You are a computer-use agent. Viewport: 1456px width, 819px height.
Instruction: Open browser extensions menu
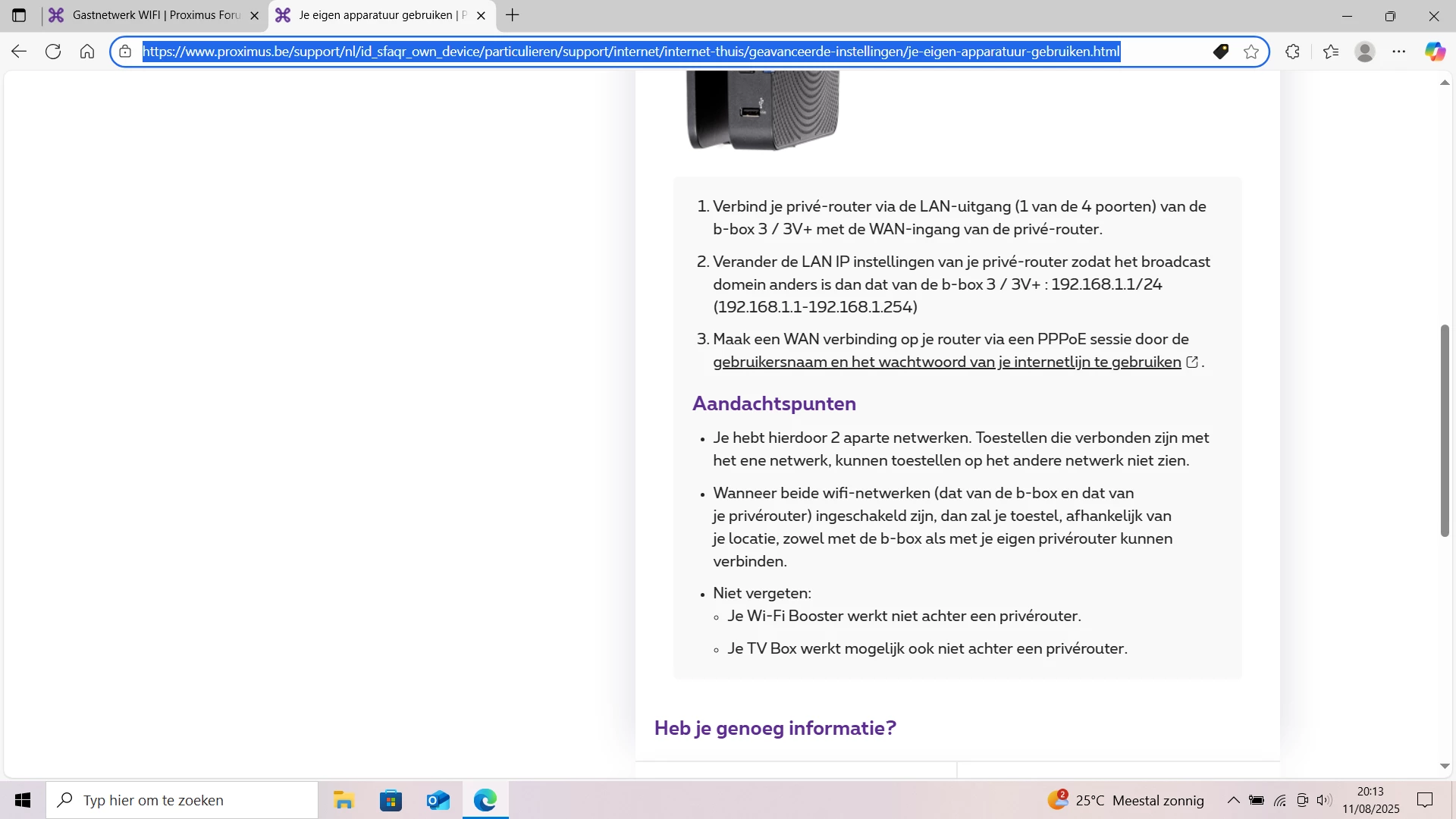point(1293,52)
